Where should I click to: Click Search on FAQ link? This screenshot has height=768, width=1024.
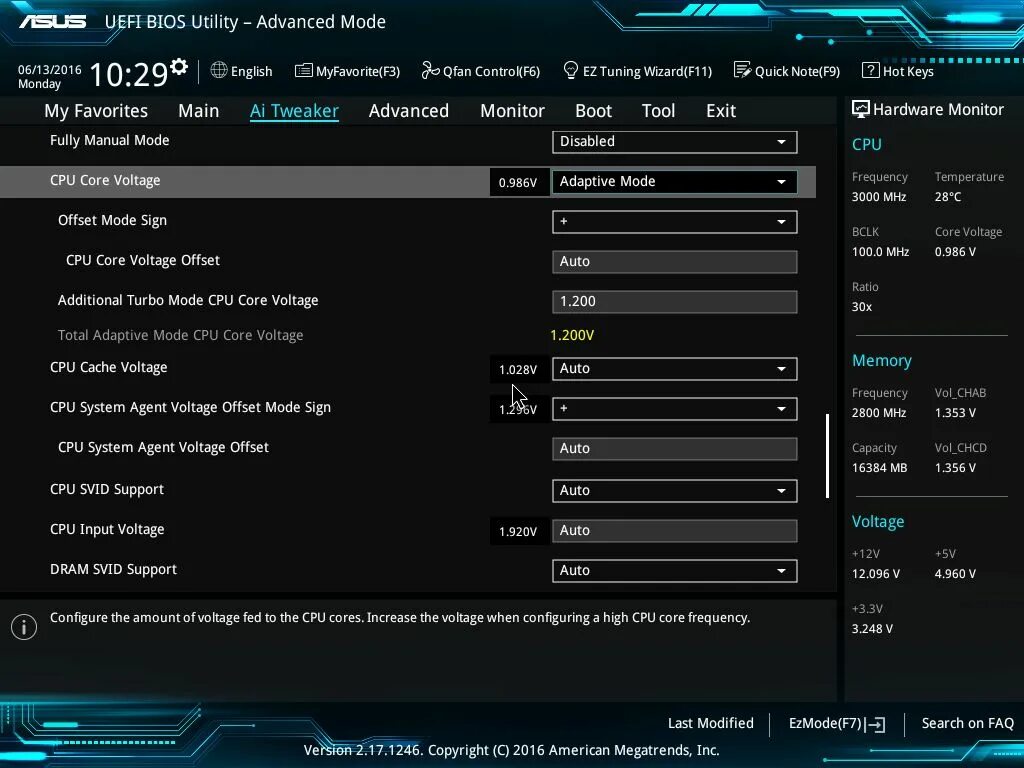point(967,723)
